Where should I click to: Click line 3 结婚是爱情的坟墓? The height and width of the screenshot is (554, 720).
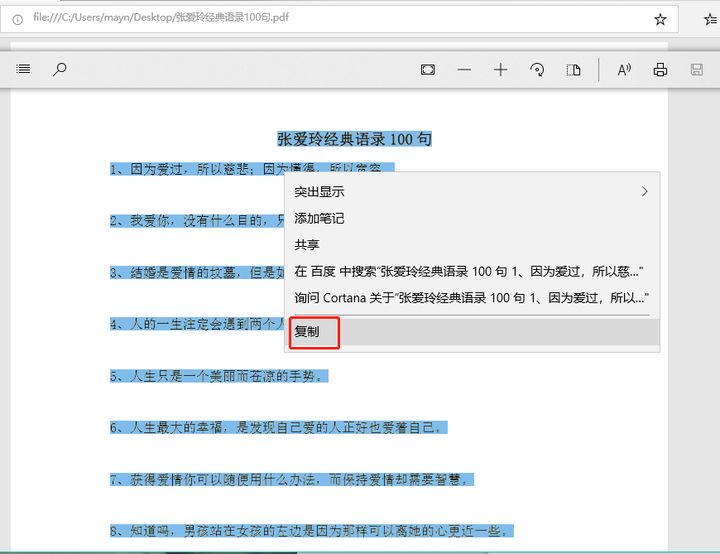pos(197,273)
